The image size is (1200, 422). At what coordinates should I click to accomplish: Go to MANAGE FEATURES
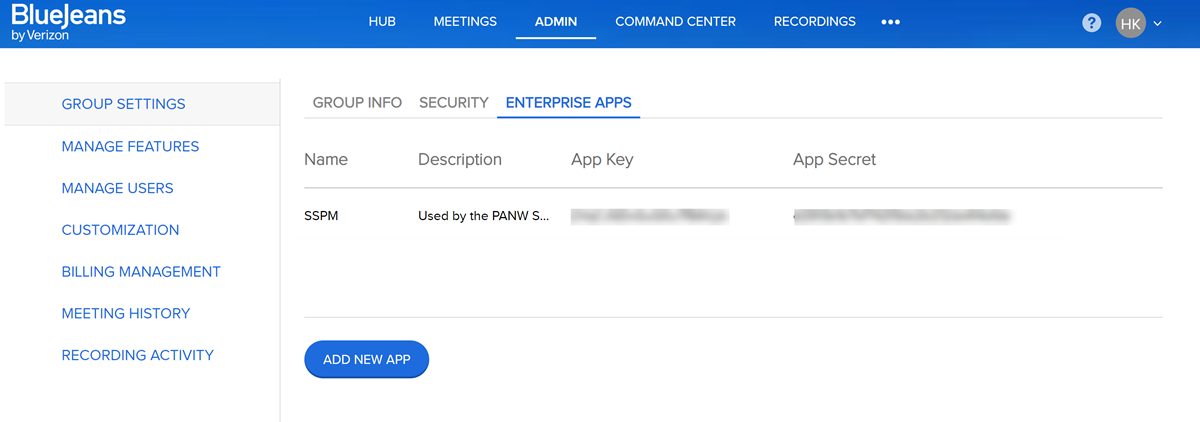click(130, 146)
